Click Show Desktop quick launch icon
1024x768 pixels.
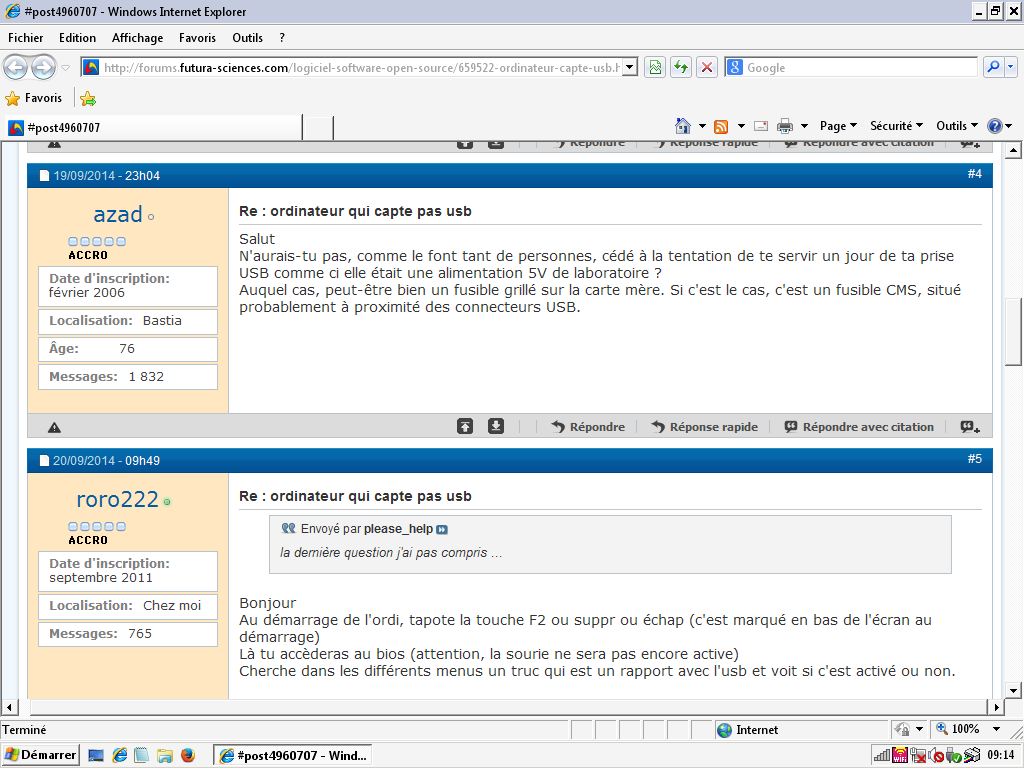click(x=96, y=756)
